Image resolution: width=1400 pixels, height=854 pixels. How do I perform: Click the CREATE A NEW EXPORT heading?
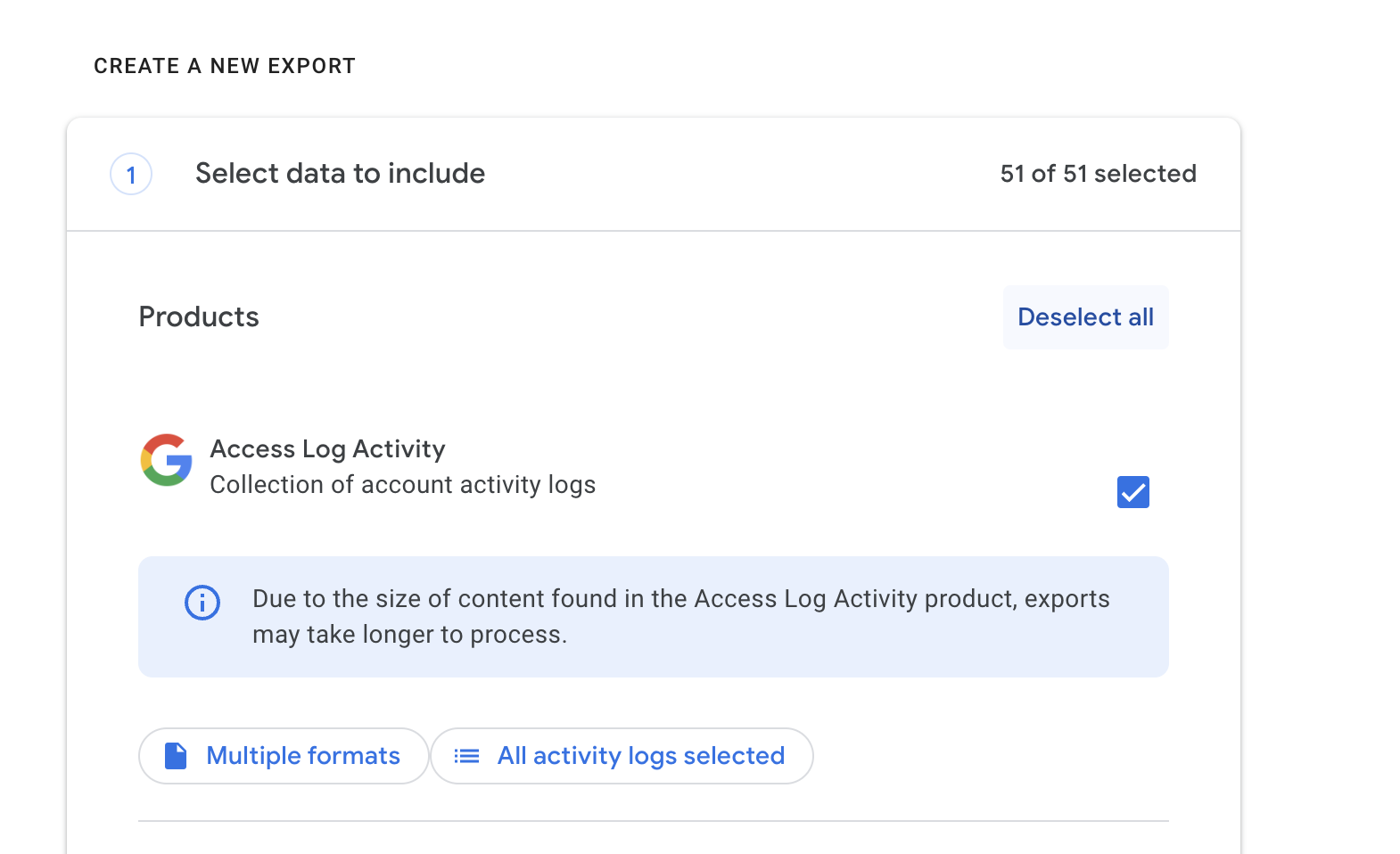pos(225,66)
